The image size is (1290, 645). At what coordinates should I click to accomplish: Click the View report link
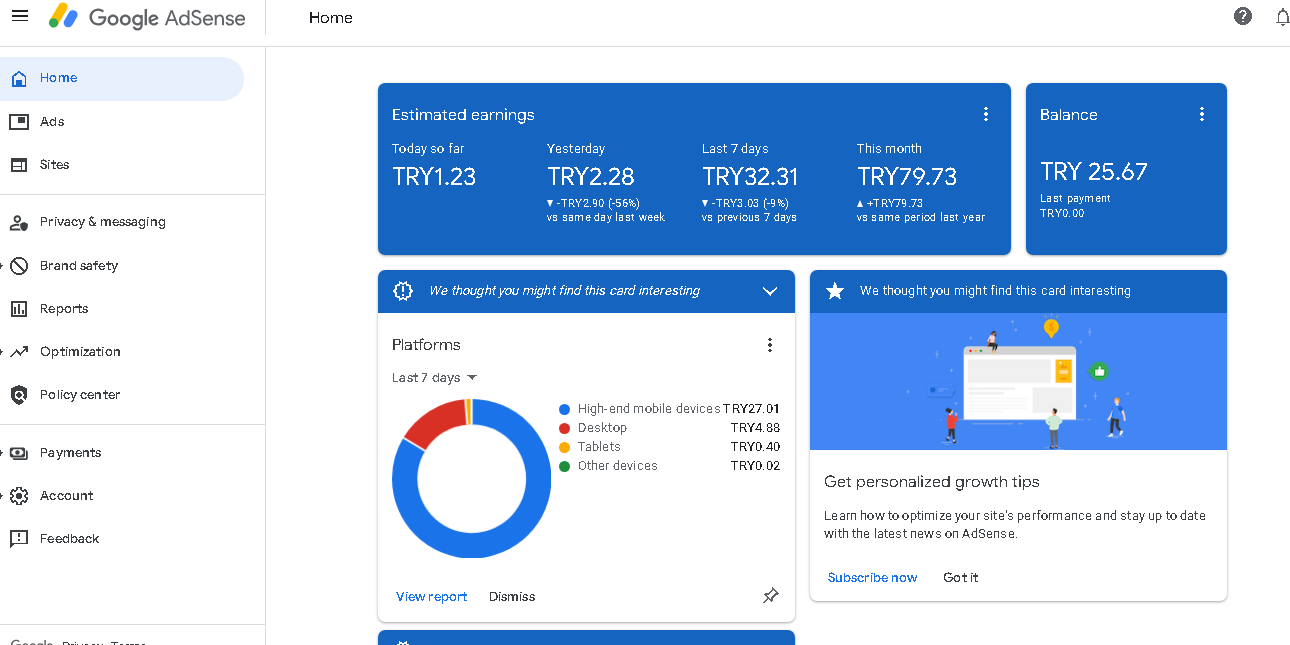click(432, 597)
